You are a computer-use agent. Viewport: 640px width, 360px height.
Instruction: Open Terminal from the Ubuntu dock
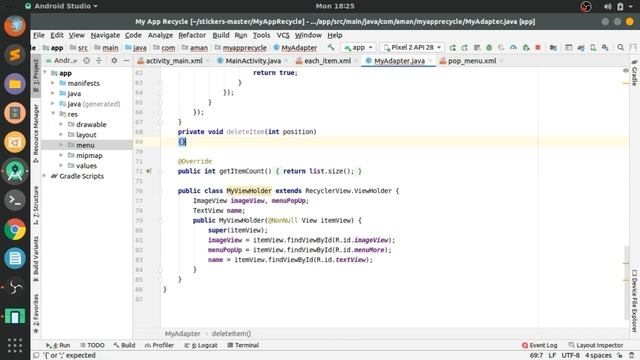point(15,200)
